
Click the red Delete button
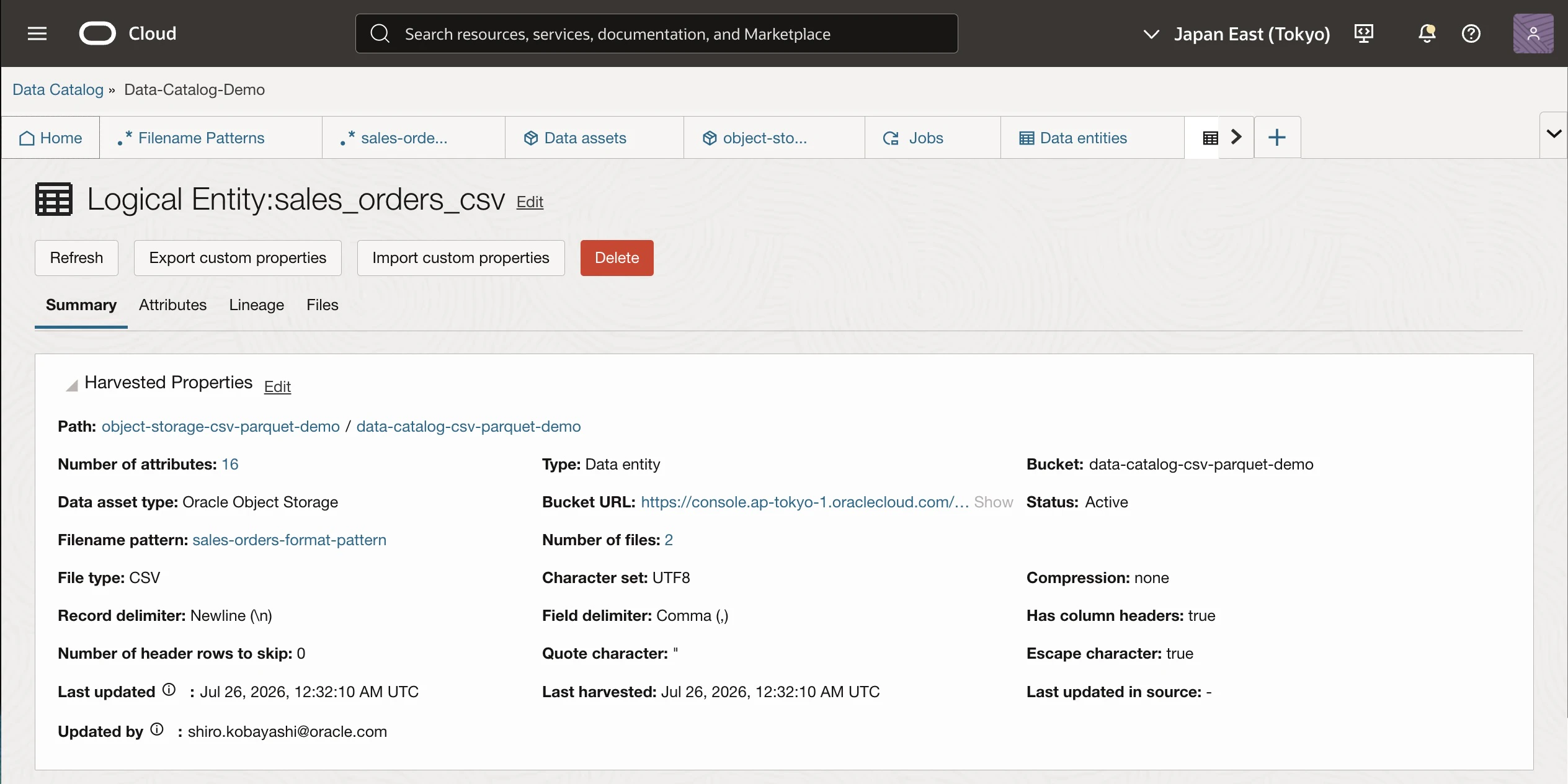coord(617,257)
